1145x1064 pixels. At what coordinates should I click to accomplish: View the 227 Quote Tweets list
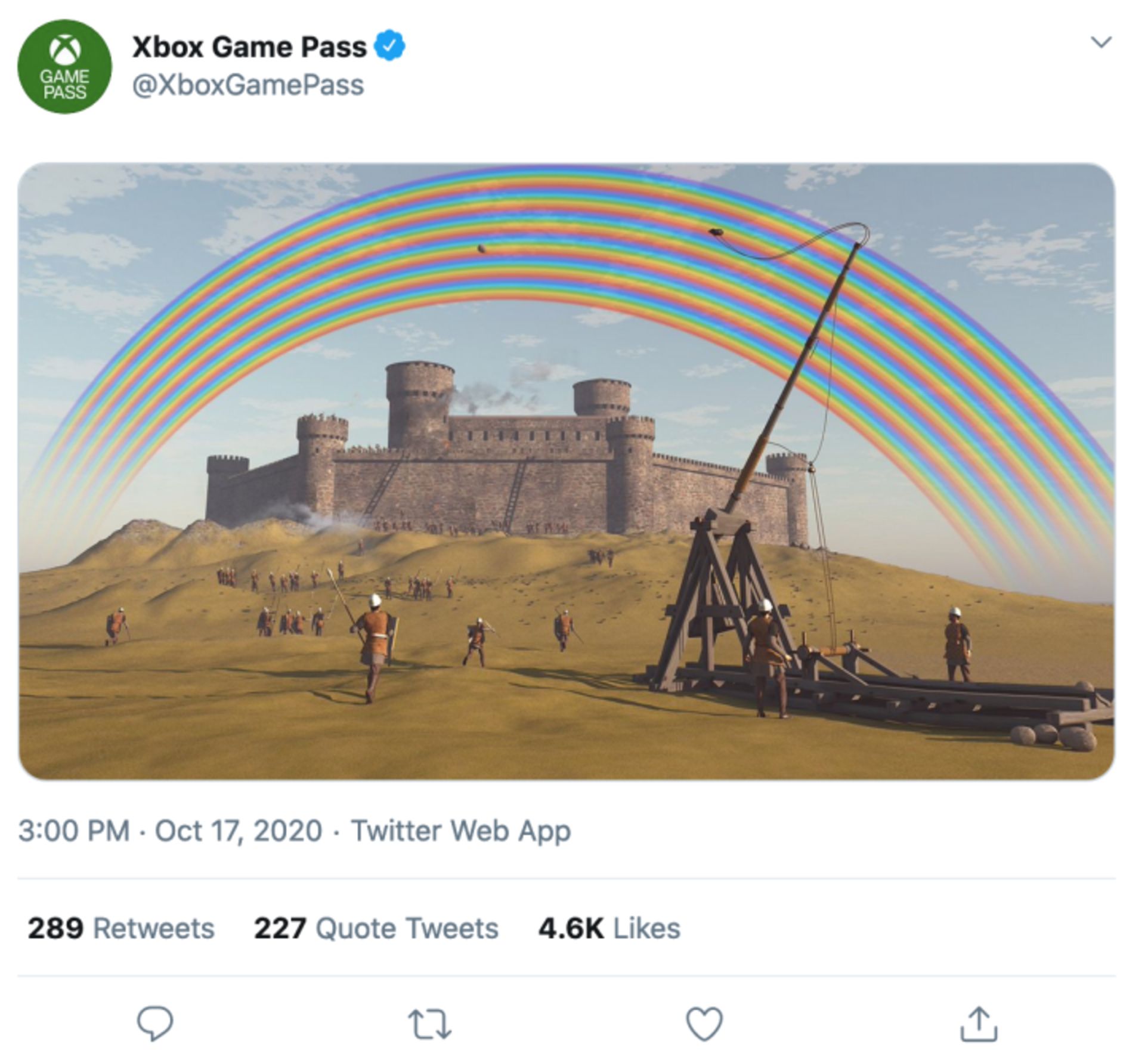(376, 928)
